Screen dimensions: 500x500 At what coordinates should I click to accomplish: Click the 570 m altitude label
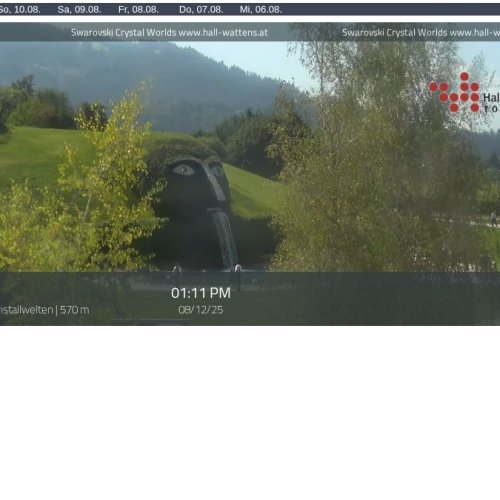coord(75,310)
